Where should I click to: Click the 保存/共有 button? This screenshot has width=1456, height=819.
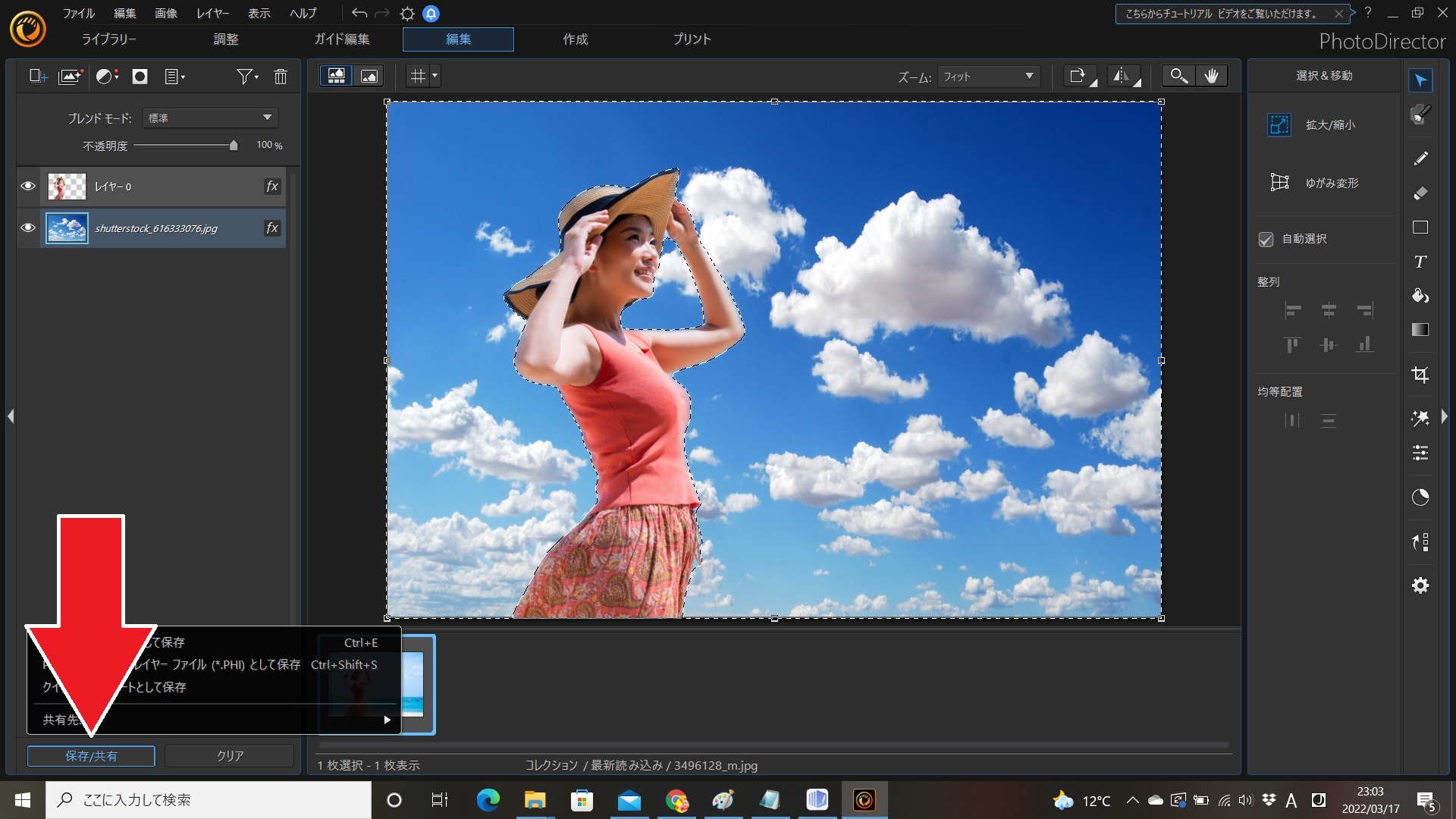[91, 756]
